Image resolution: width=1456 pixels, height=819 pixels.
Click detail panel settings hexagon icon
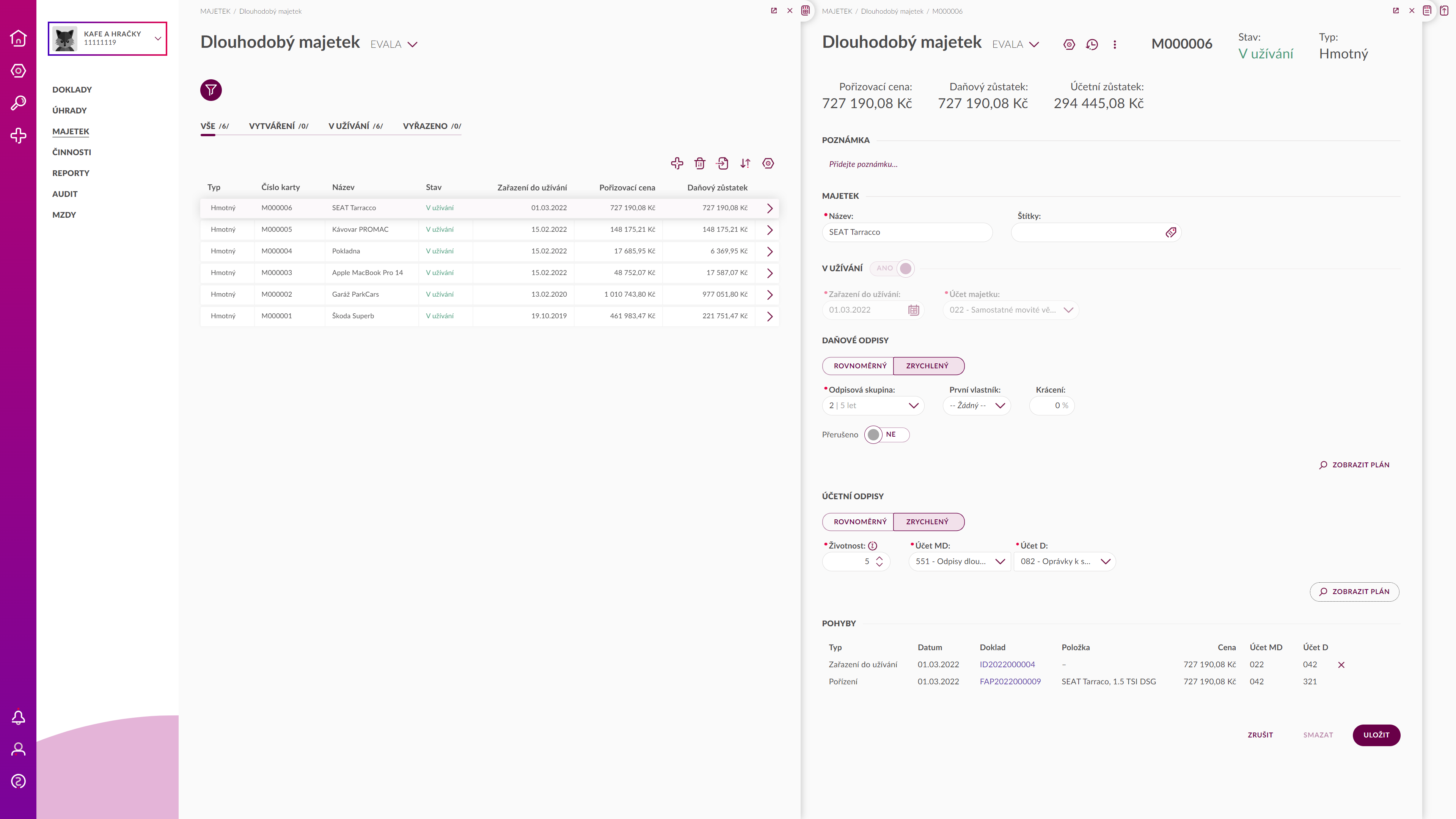coord(1069,45)
